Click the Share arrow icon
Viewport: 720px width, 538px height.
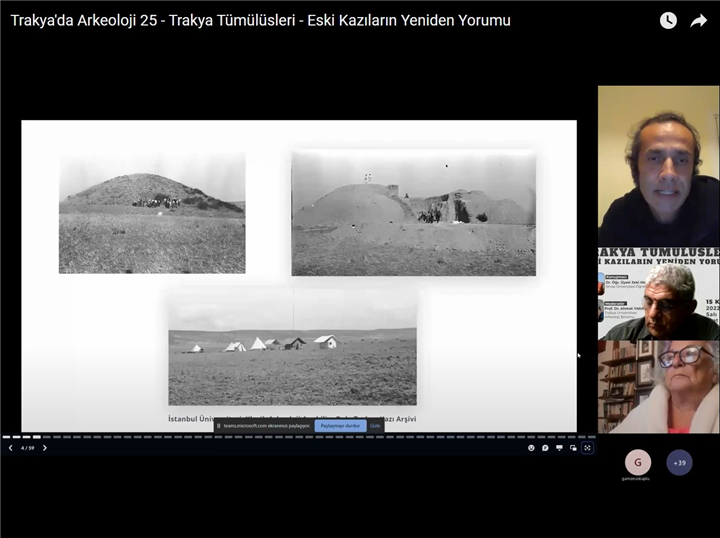coord(698,20)
